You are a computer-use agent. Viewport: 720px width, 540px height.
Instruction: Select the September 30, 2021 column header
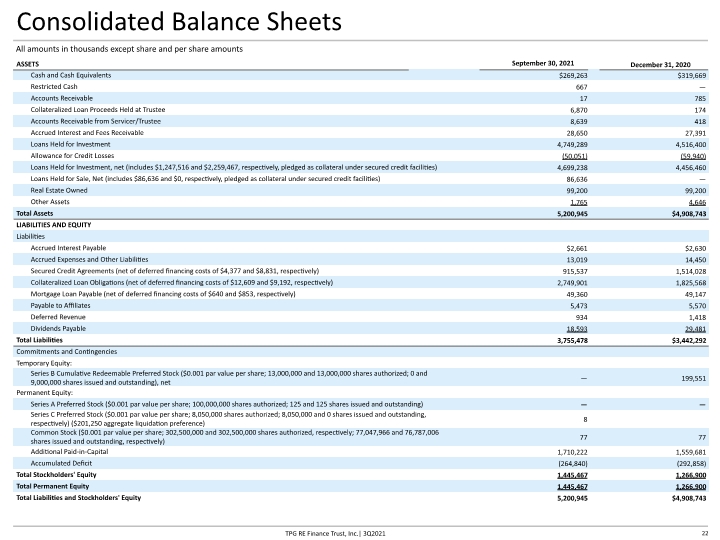pyautogui.click(x=543, y=63)
